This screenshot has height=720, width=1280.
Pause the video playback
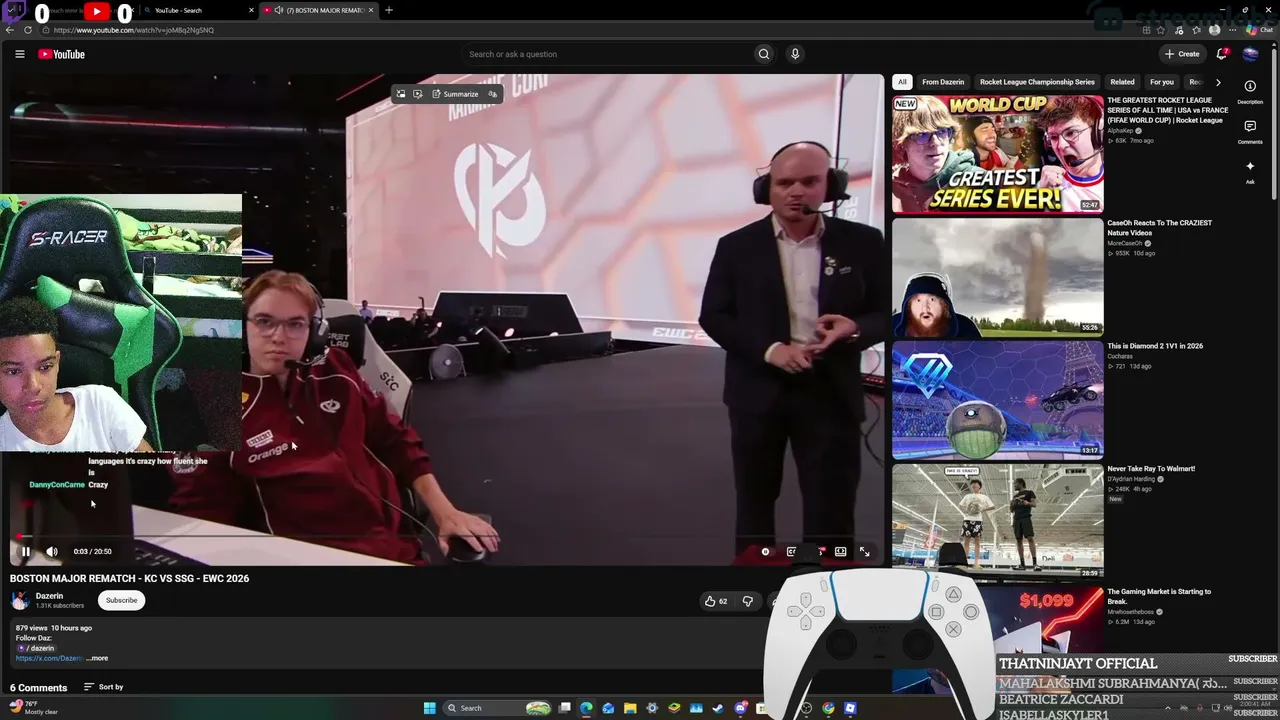point(26,551)
